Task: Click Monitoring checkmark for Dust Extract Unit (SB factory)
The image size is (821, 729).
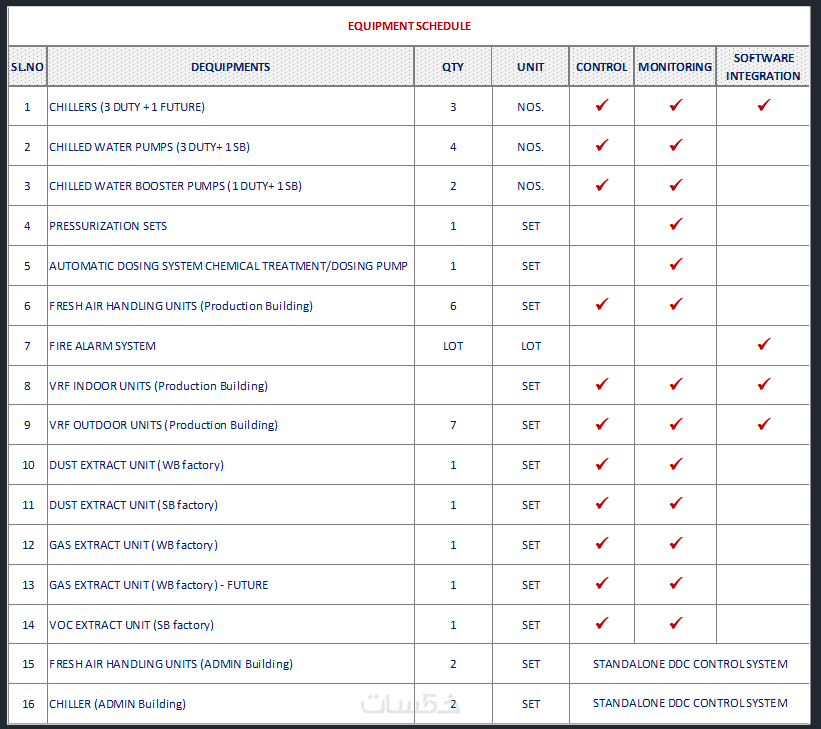Action: [x=675, y=504]
